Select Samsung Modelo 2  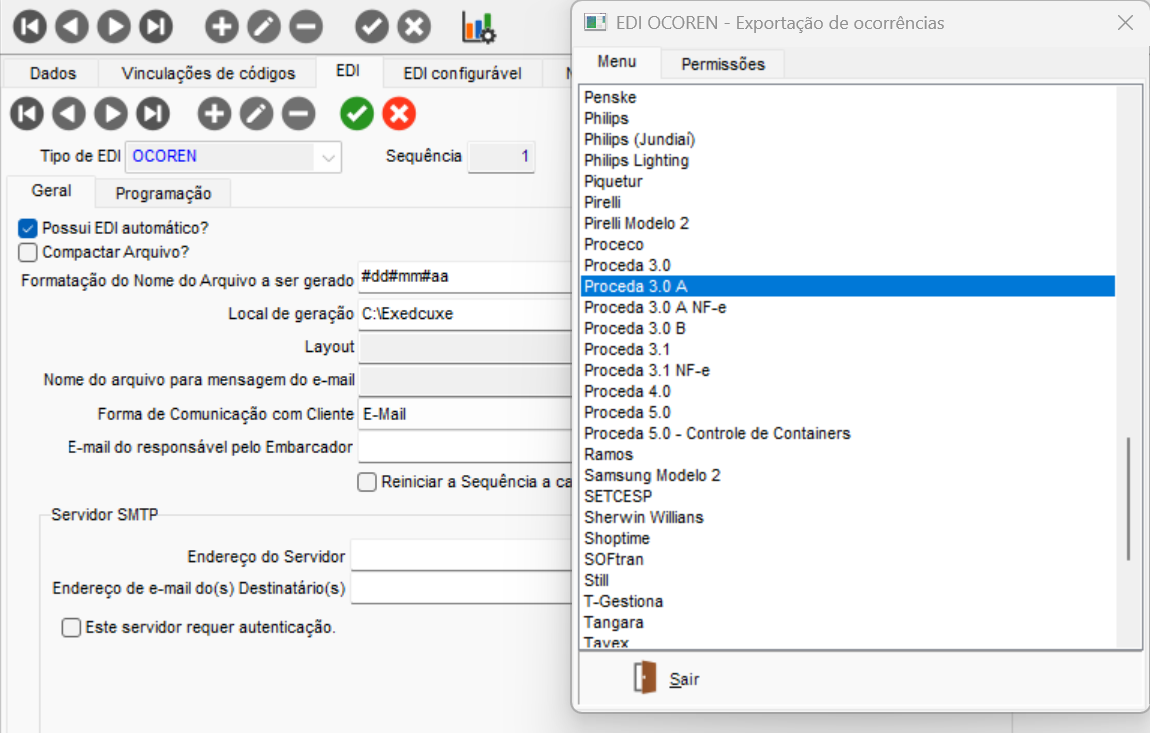(x=848, y=475)
